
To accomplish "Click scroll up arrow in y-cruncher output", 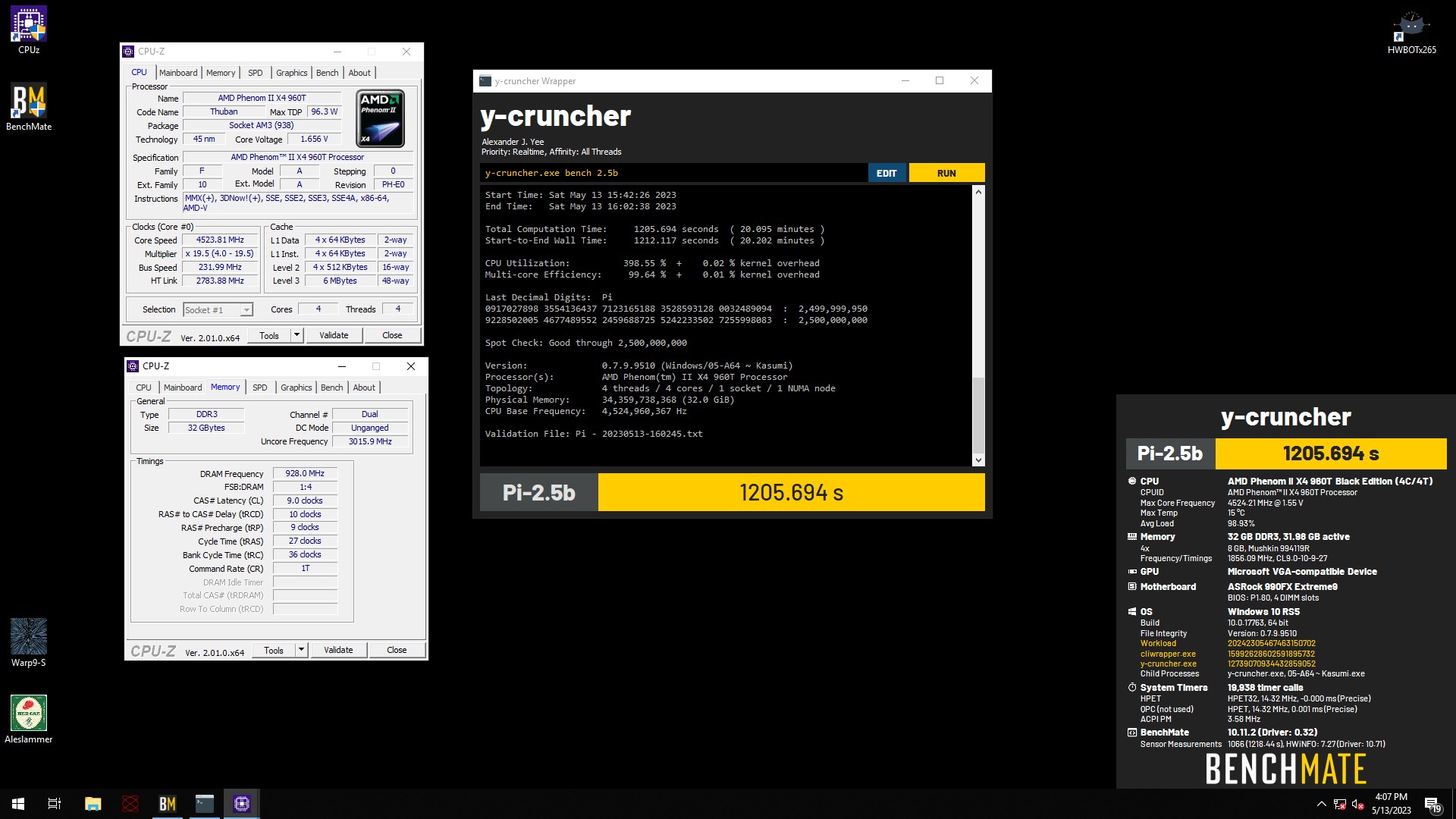I will pos(978,192).
